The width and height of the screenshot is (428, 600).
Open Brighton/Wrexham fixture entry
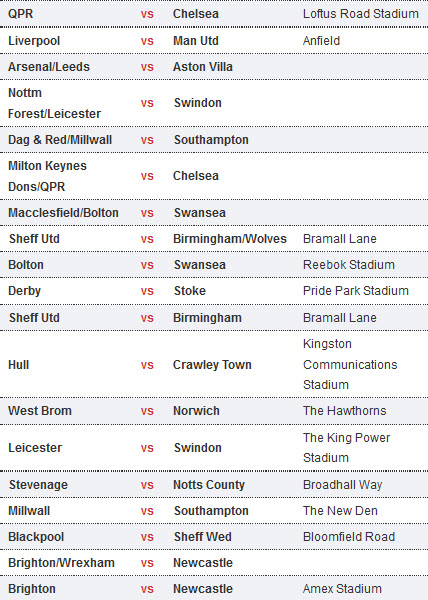pos(214,563)
